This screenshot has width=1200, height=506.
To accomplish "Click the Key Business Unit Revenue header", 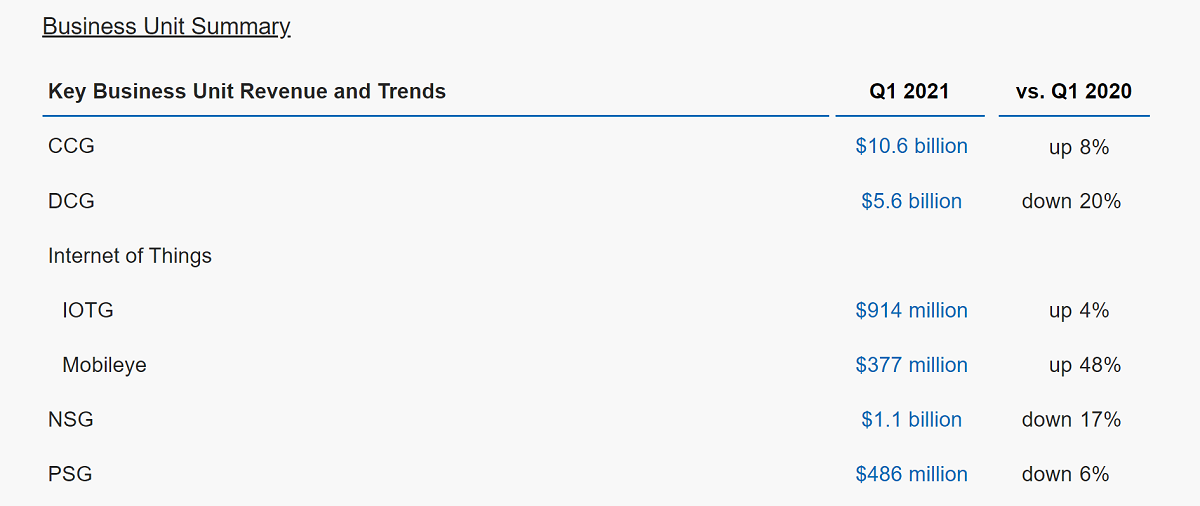I will click(247, 92).
